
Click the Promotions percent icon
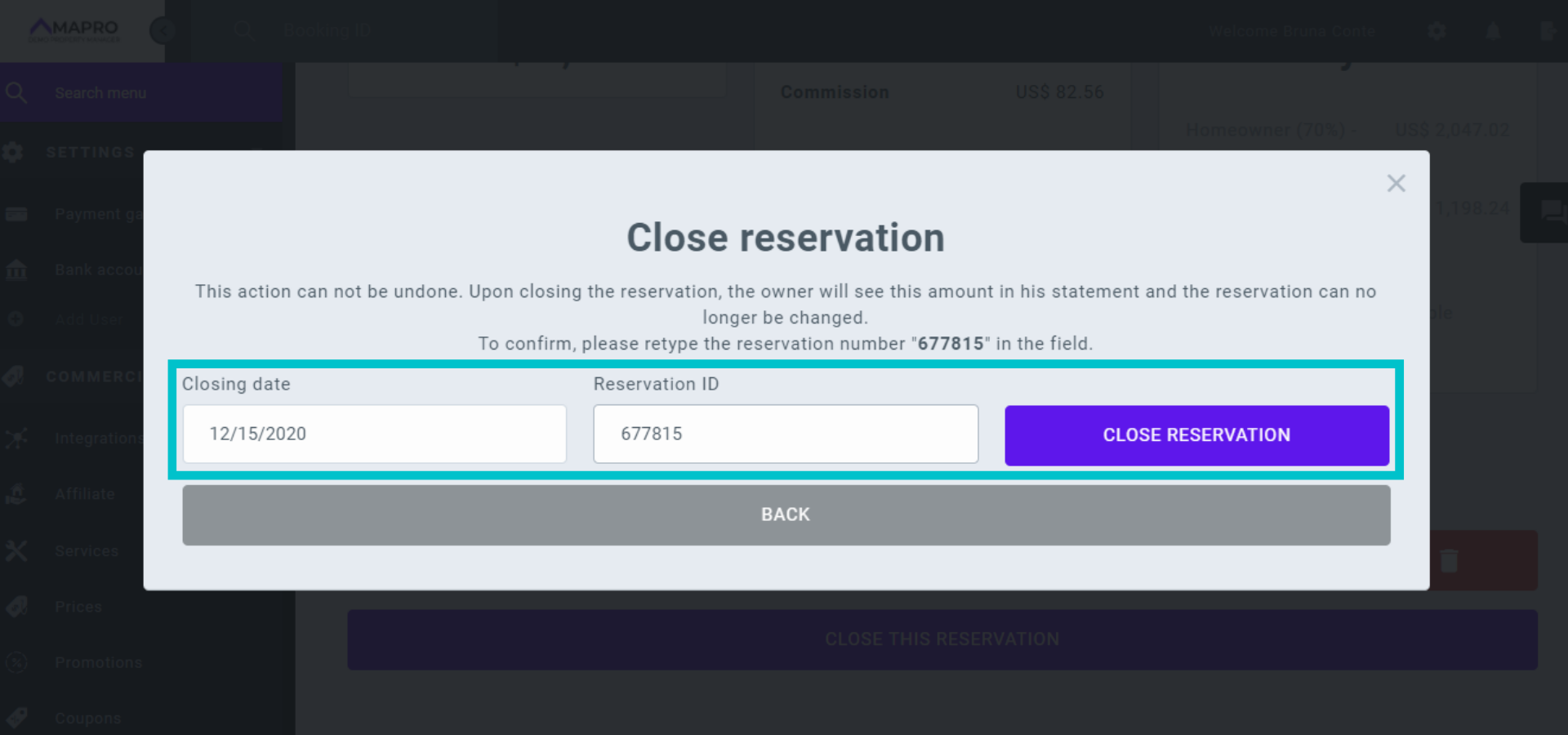(16, 662)
